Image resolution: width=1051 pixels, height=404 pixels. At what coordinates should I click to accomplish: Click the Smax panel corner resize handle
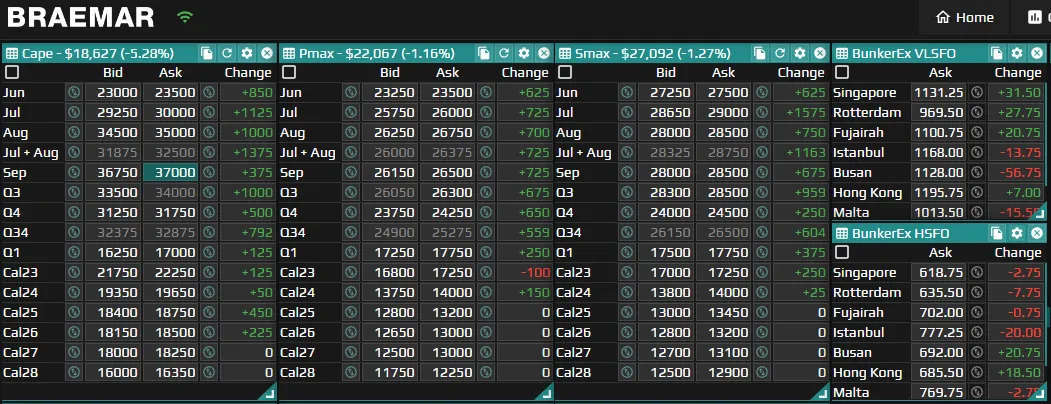click(x=822, y=394)
